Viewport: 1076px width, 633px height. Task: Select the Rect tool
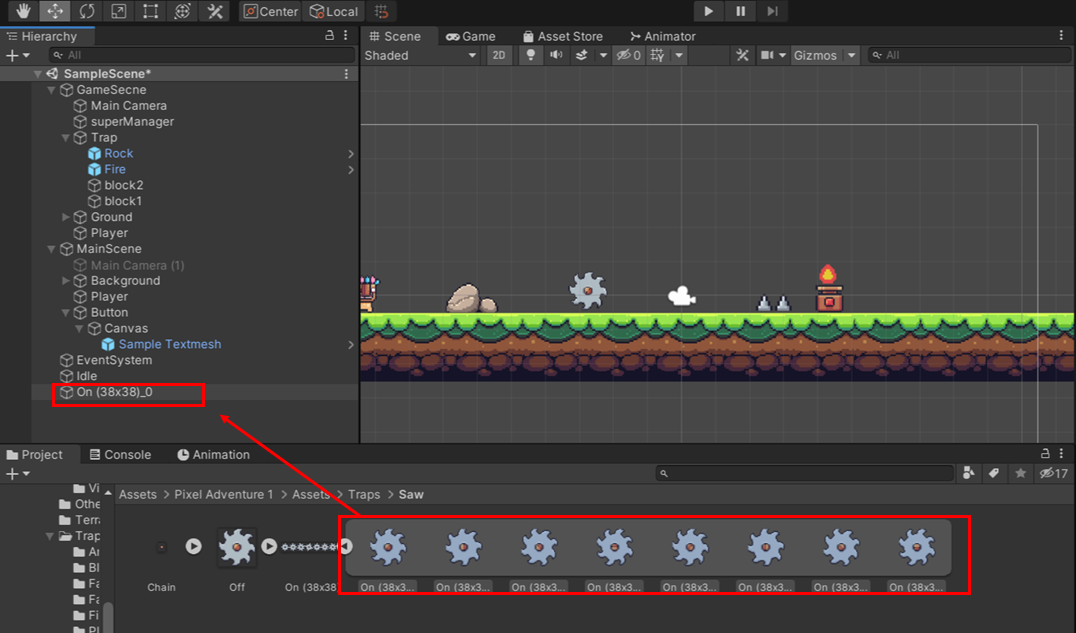(150, 11)
